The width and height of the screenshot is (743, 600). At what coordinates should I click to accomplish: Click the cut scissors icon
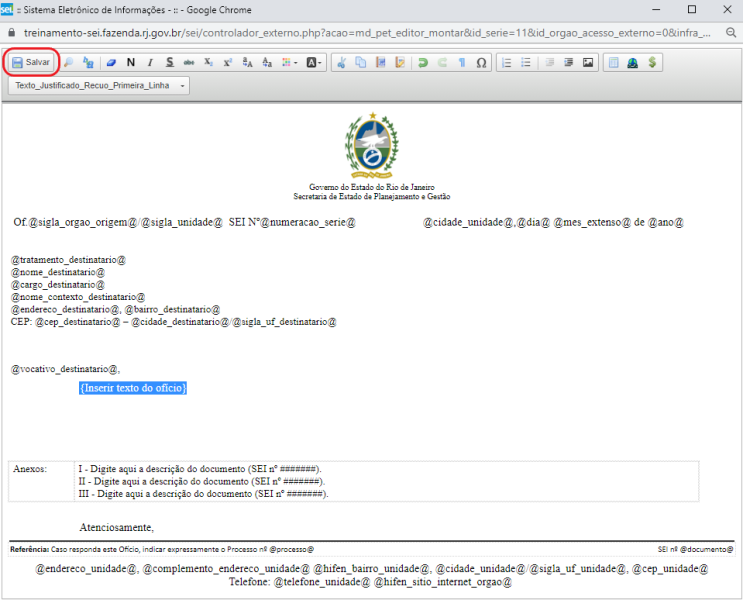[x=341, y=62]
